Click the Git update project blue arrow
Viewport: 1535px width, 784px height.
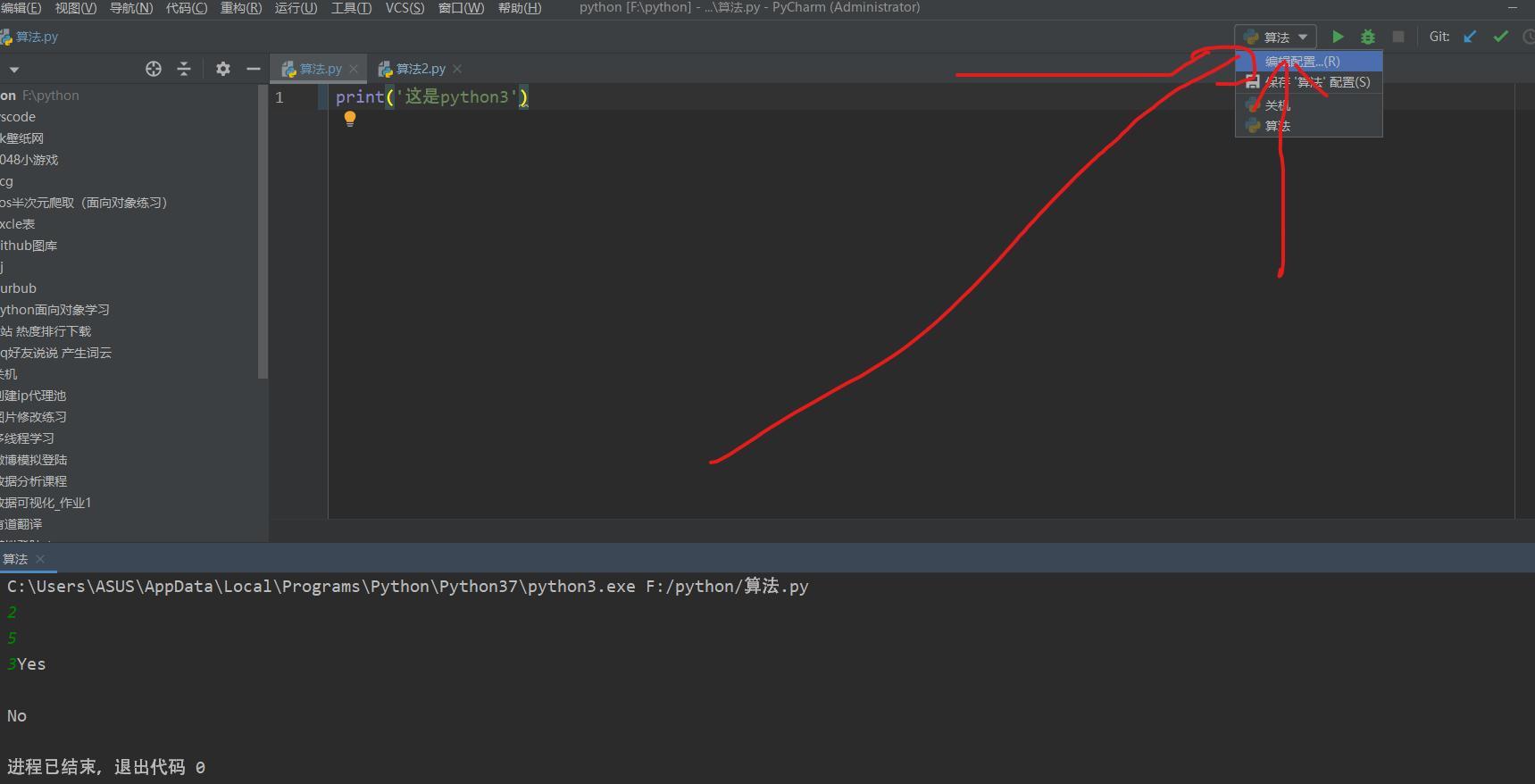point(1470,37)
